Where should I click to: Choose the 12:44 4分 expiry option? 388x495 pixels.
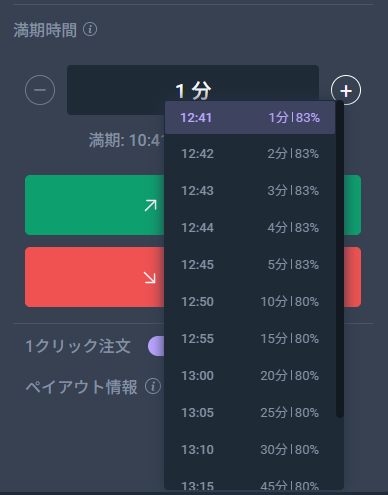coord(250,228)
